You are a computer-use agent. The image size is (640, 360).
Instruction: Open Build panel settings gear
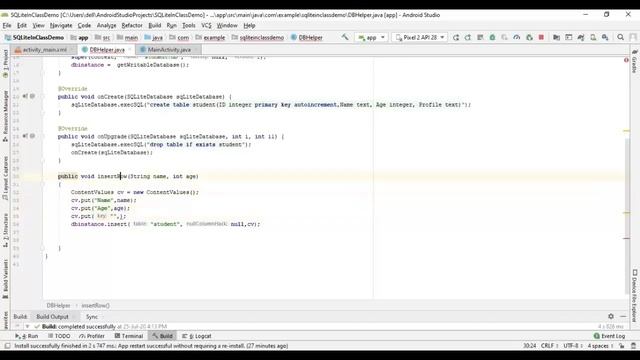611,316
